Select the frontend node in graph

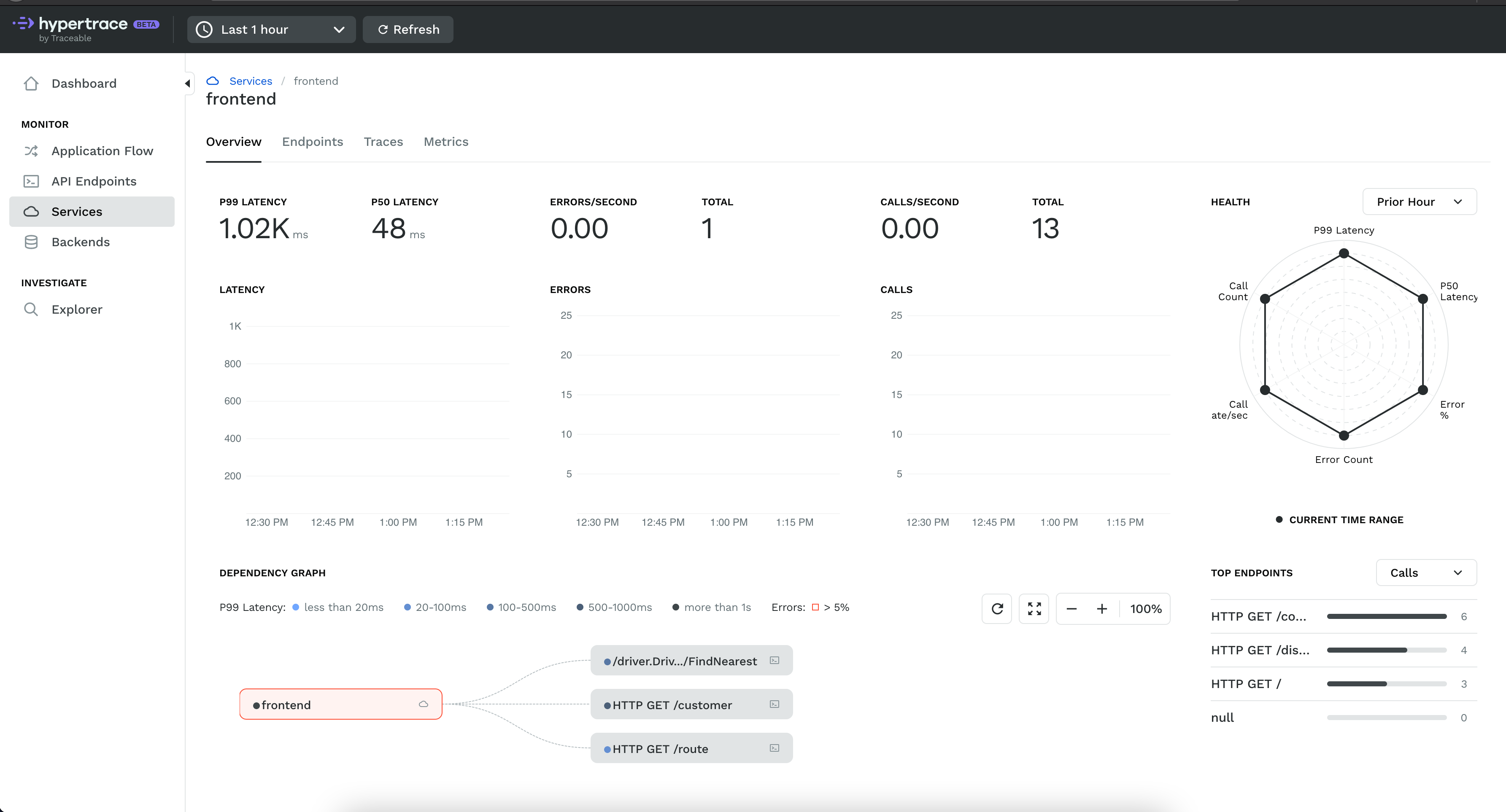point(341,704)
